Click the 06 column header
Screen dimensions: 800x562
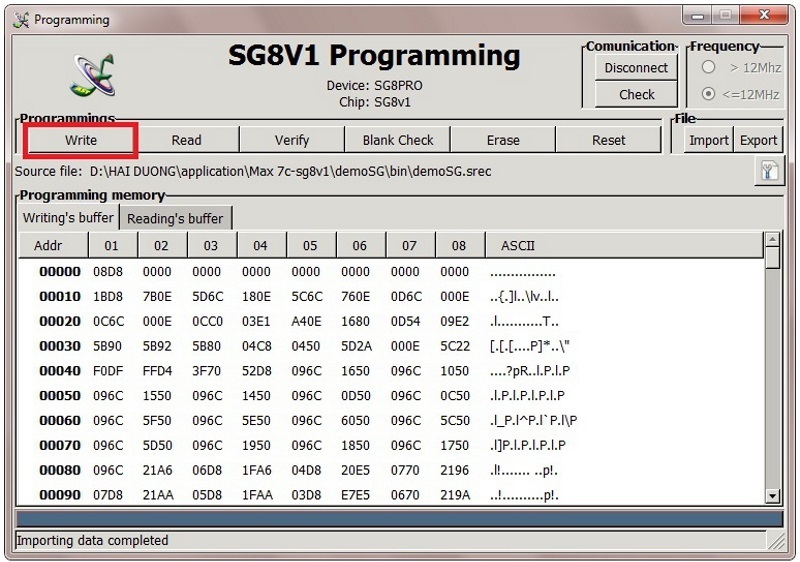359,245
